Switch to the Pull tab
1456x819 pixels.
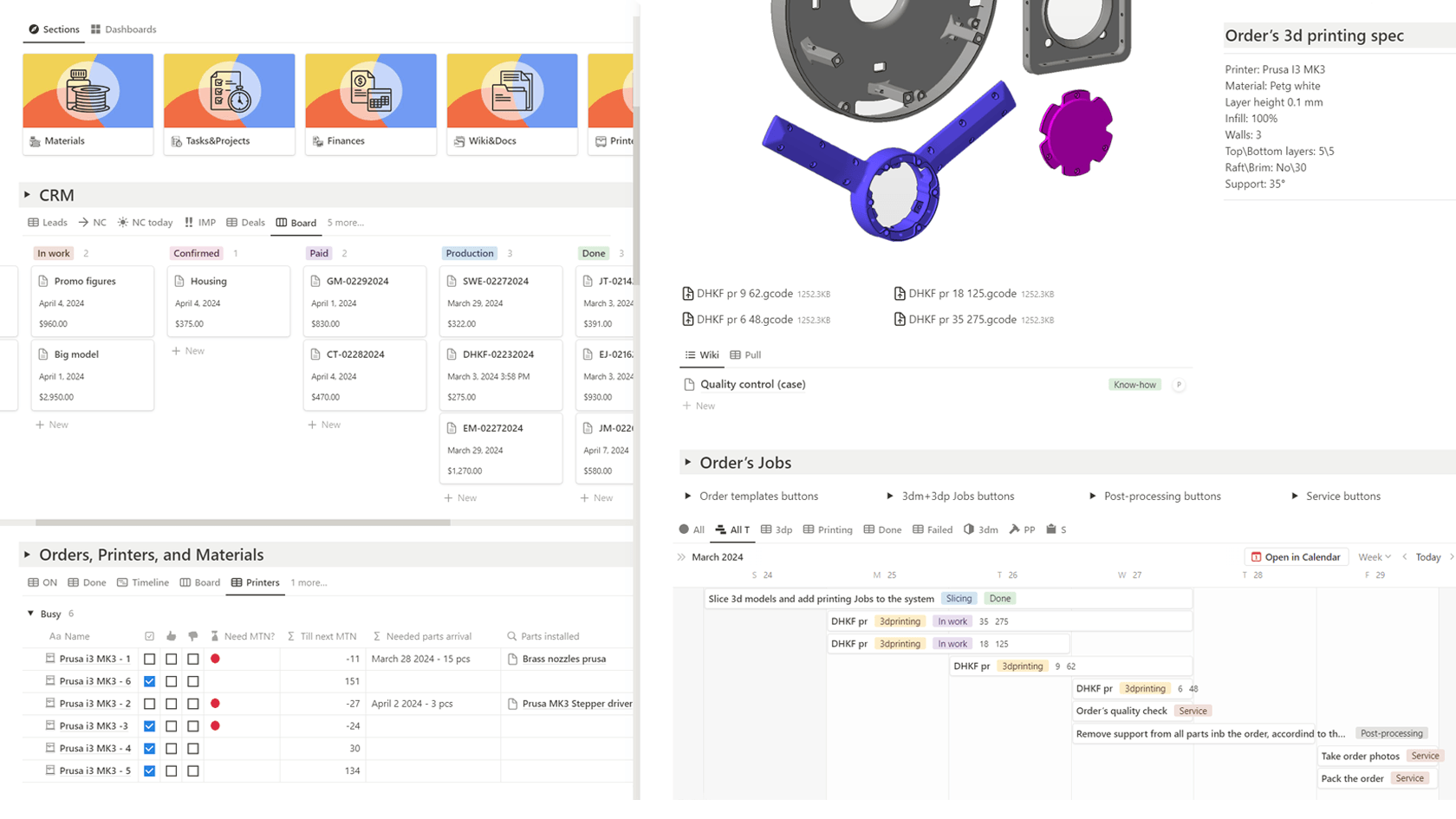click(745, 355)
